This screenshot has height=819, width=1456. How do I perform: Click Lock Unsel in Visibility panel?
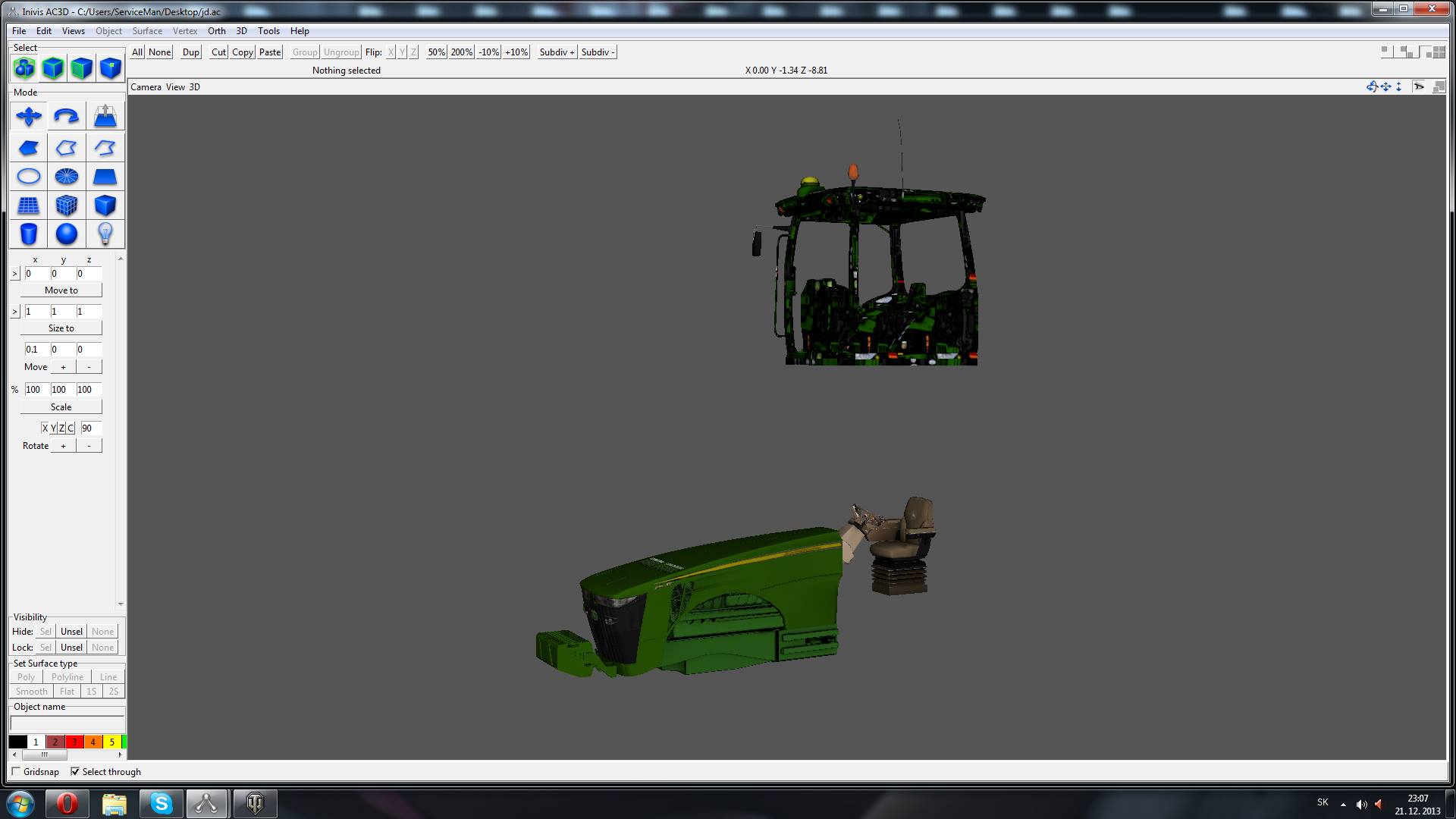(72, 648)
